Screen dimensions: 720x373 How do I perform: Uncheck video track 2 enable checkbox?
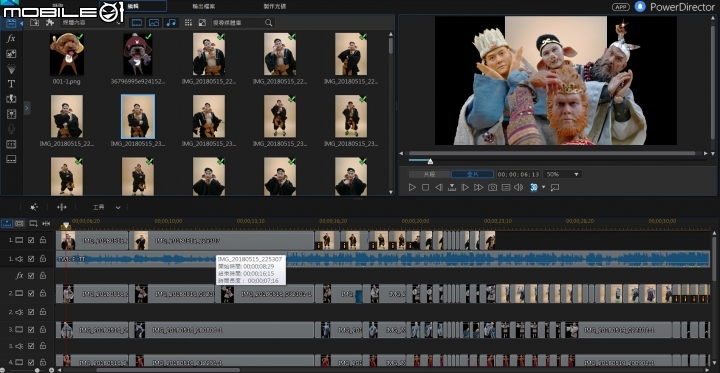31,293
